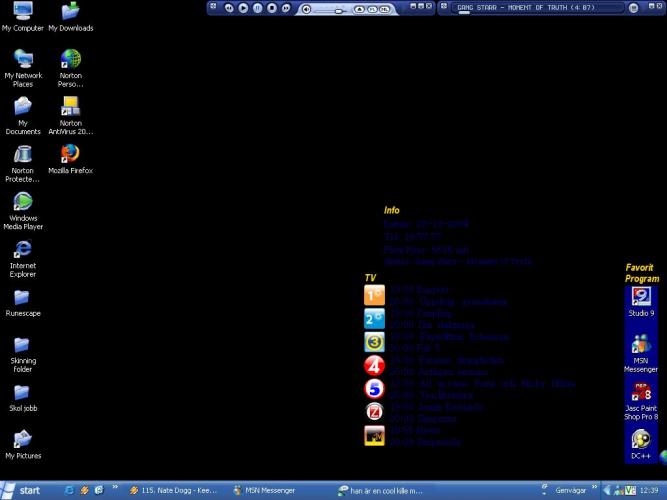Screen dimensions: 667x500
Task: Open the My Downloads folder icon
Action: pyautogui.click(x=71, y=17)
